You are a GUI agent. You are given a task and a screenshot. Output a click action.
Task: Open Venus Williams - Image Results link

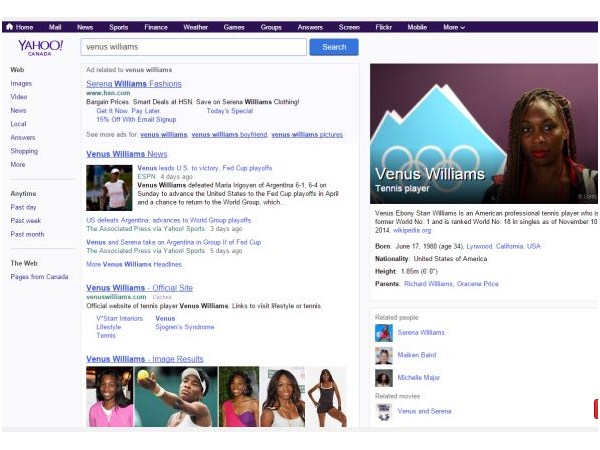point(145,359)
